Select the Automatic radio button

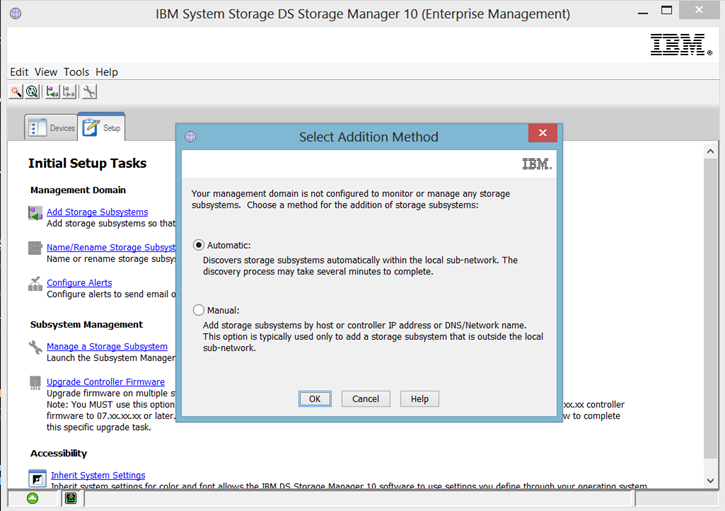point(198,245)
